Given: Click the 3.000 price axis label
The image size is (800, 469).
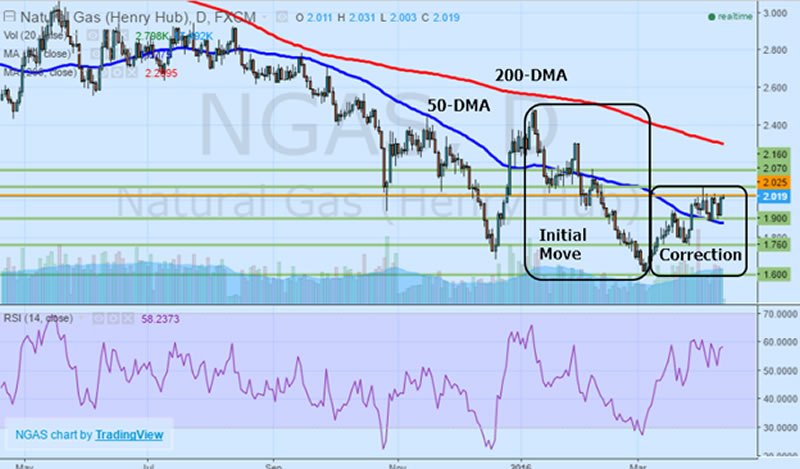Looking at the screenshot, I should pos(774,13).
